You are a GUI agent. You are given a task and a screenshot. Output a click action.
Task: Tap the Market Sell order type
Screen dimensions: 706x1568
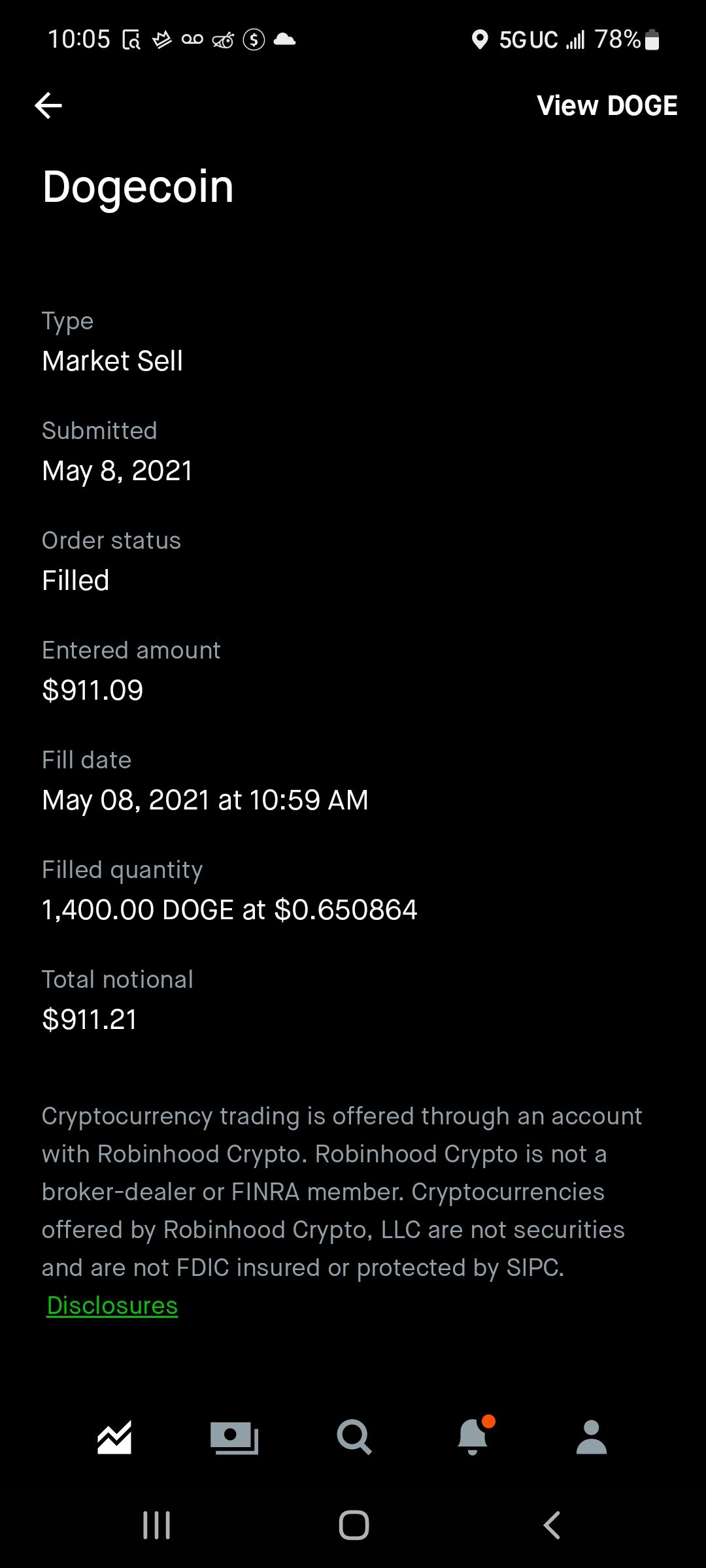point(112,361)
